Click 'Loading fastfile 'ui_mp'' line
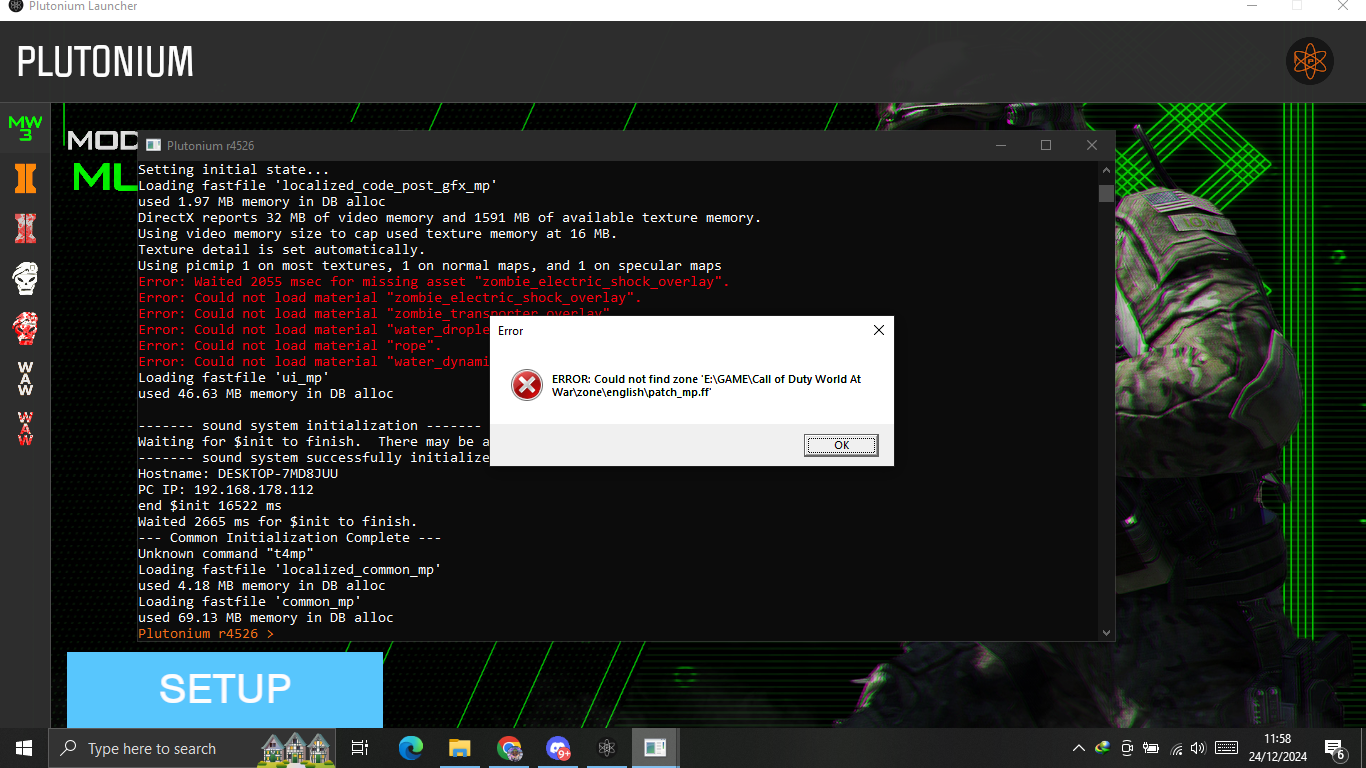This screenshot has width=1366, height=768. tap(234, 377)
